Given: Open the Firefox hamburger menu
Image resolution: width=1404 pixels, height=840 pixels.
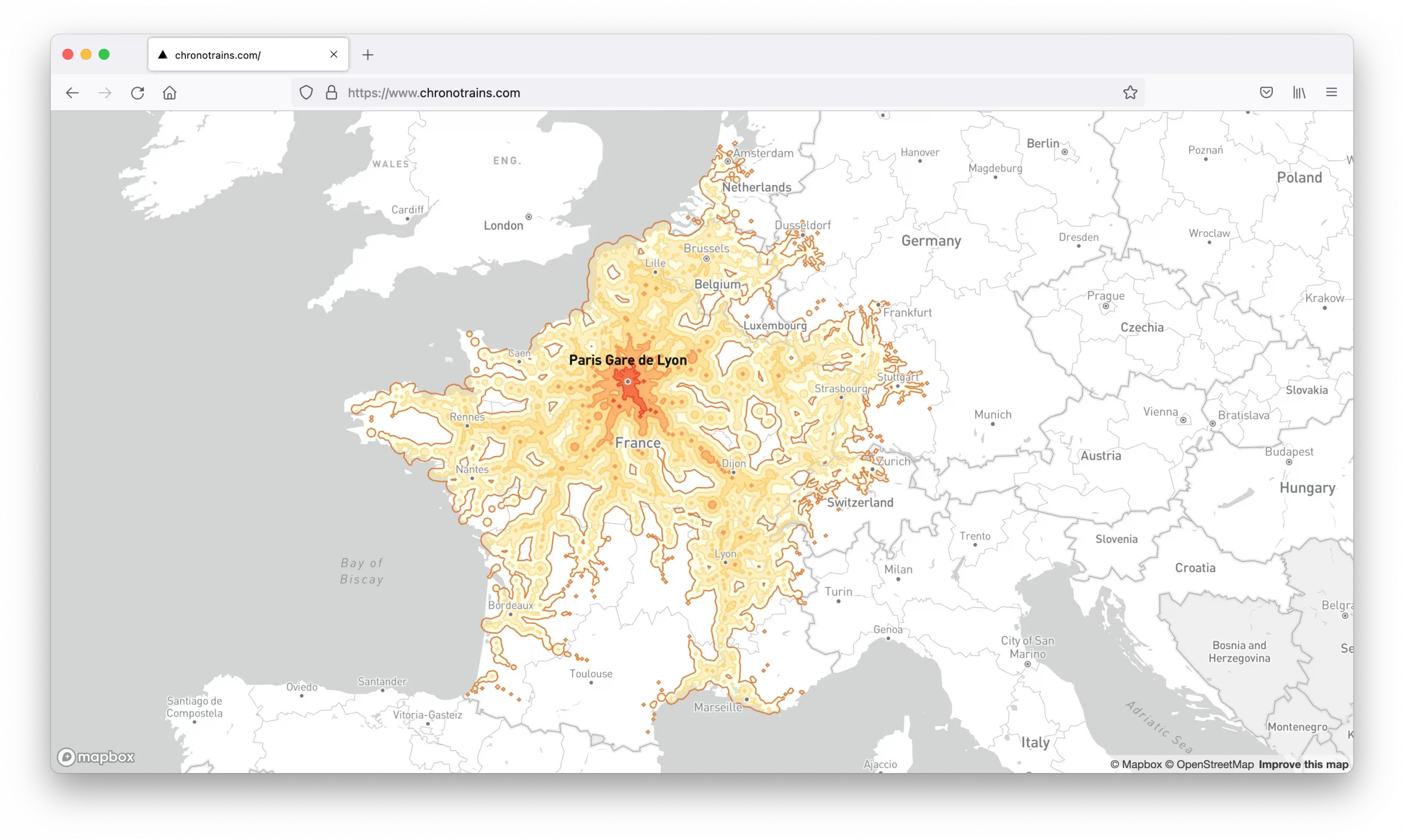Looking at the screenshot, I should point(1331,92).
